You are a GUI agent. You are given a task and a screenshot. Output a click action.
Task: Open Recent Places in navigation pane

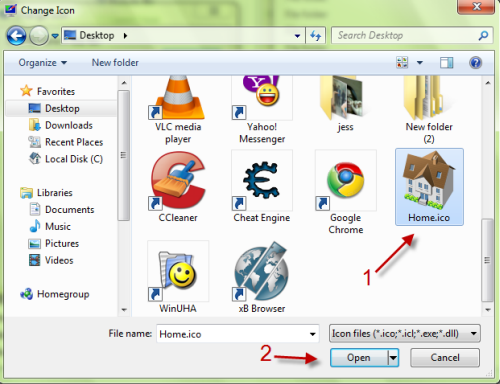(x=66, y=142)
